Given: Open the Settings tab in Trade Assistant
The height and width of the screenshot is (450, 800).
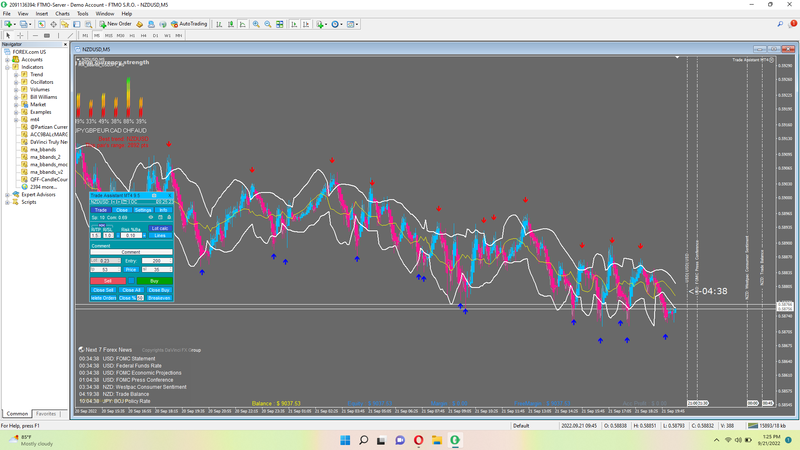Looking at the screenshot, I should (x=141, y=210).
